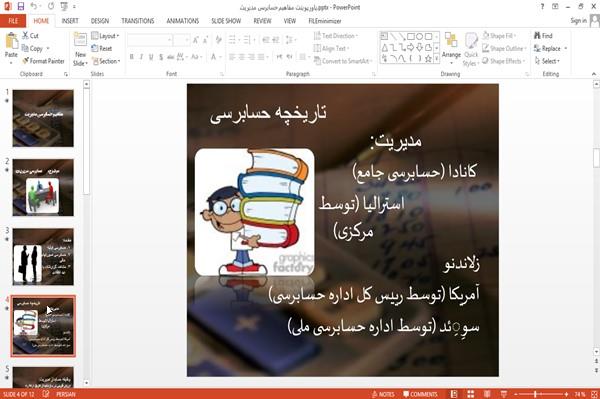Screen dimensions: 600x399
Task: Open the Arrange menu
Action: [451, 48]
